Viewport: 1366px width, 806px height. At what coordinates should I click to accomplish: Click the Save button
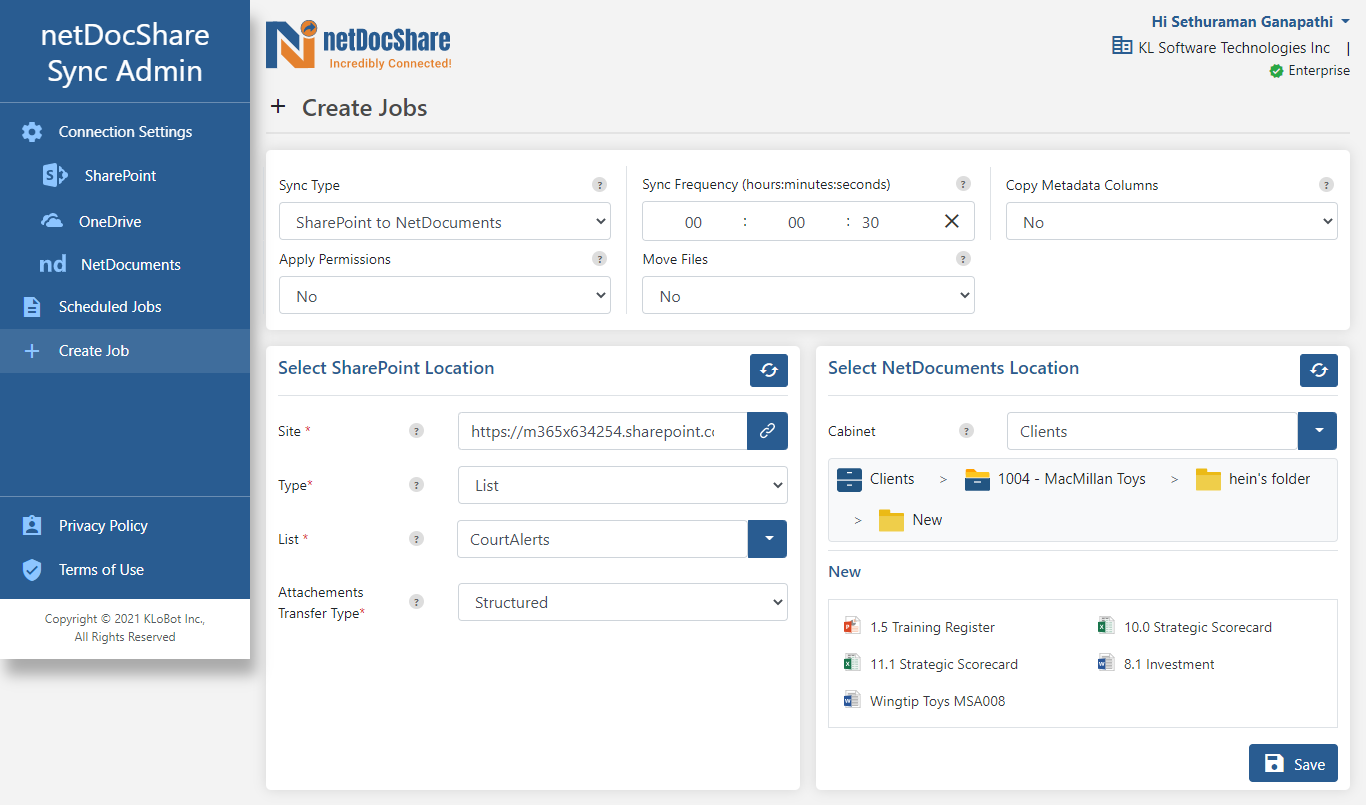point(1293,763)
